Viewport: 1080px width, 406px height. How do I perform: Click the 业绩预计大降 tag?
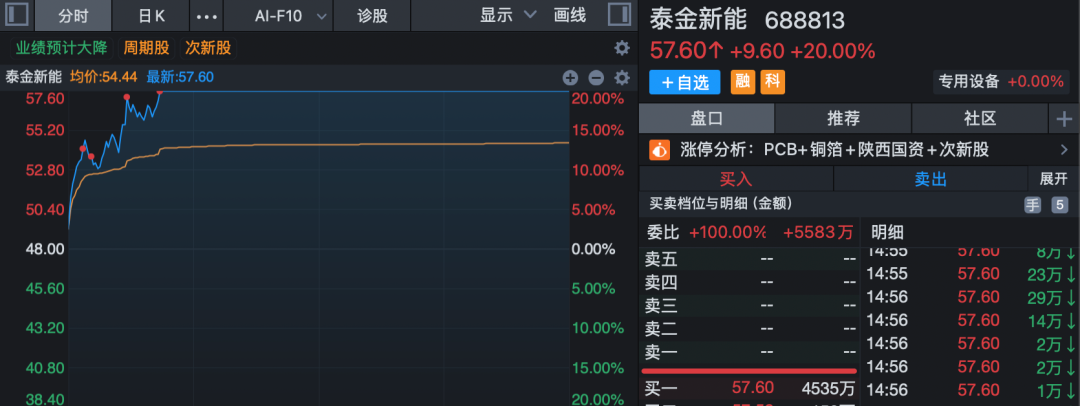[x=62, y=48]
